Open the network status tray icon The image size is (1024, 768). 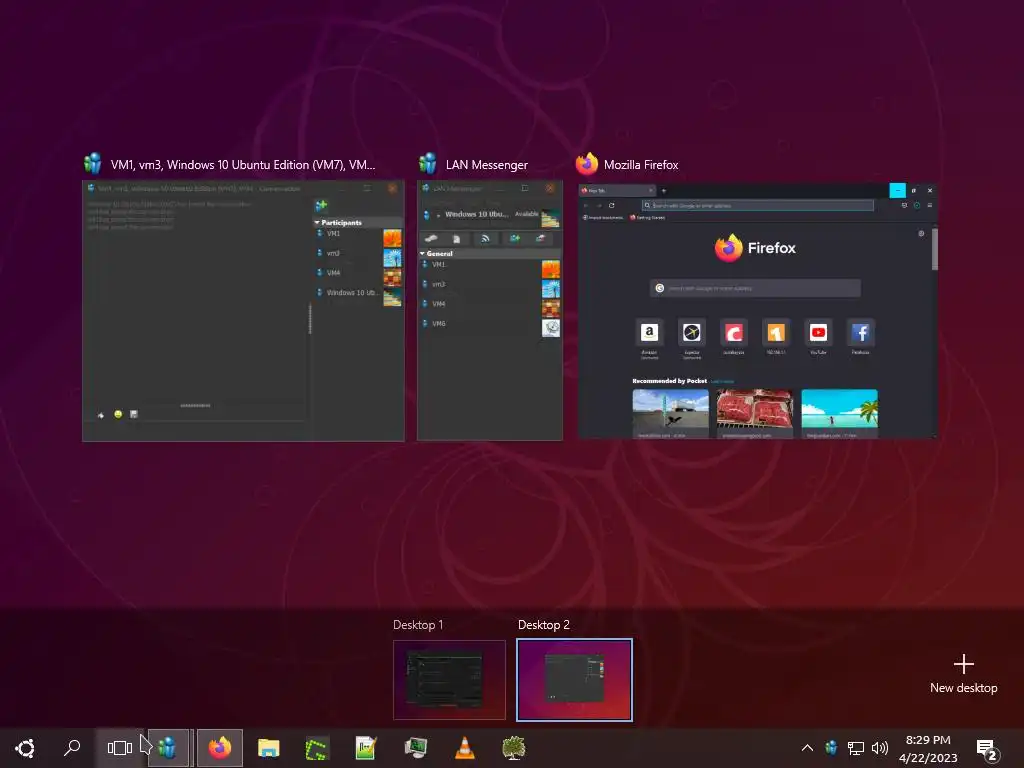pyautogui.click(x=856, y=748)
